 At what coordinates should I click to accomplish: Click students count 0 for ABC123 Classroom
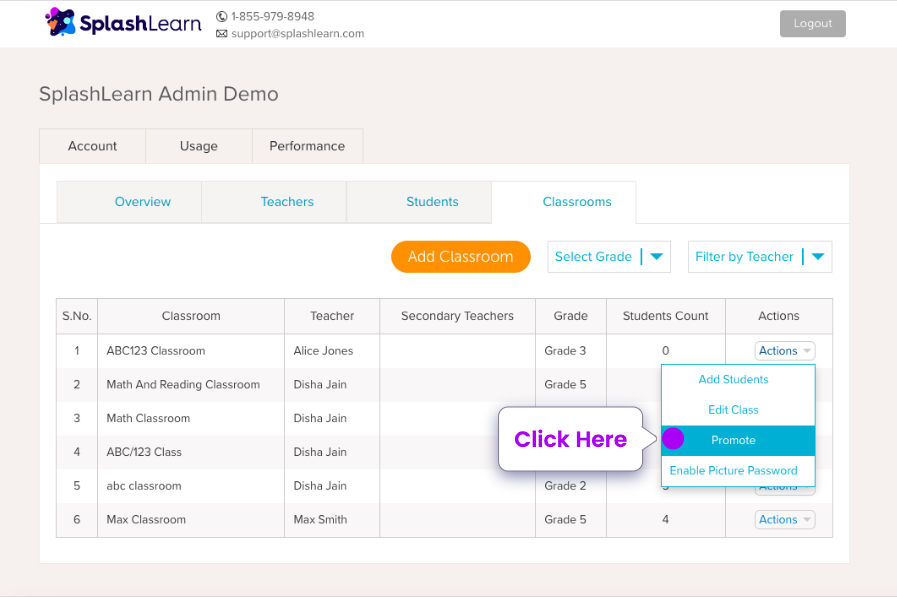(x=665, y=351)
